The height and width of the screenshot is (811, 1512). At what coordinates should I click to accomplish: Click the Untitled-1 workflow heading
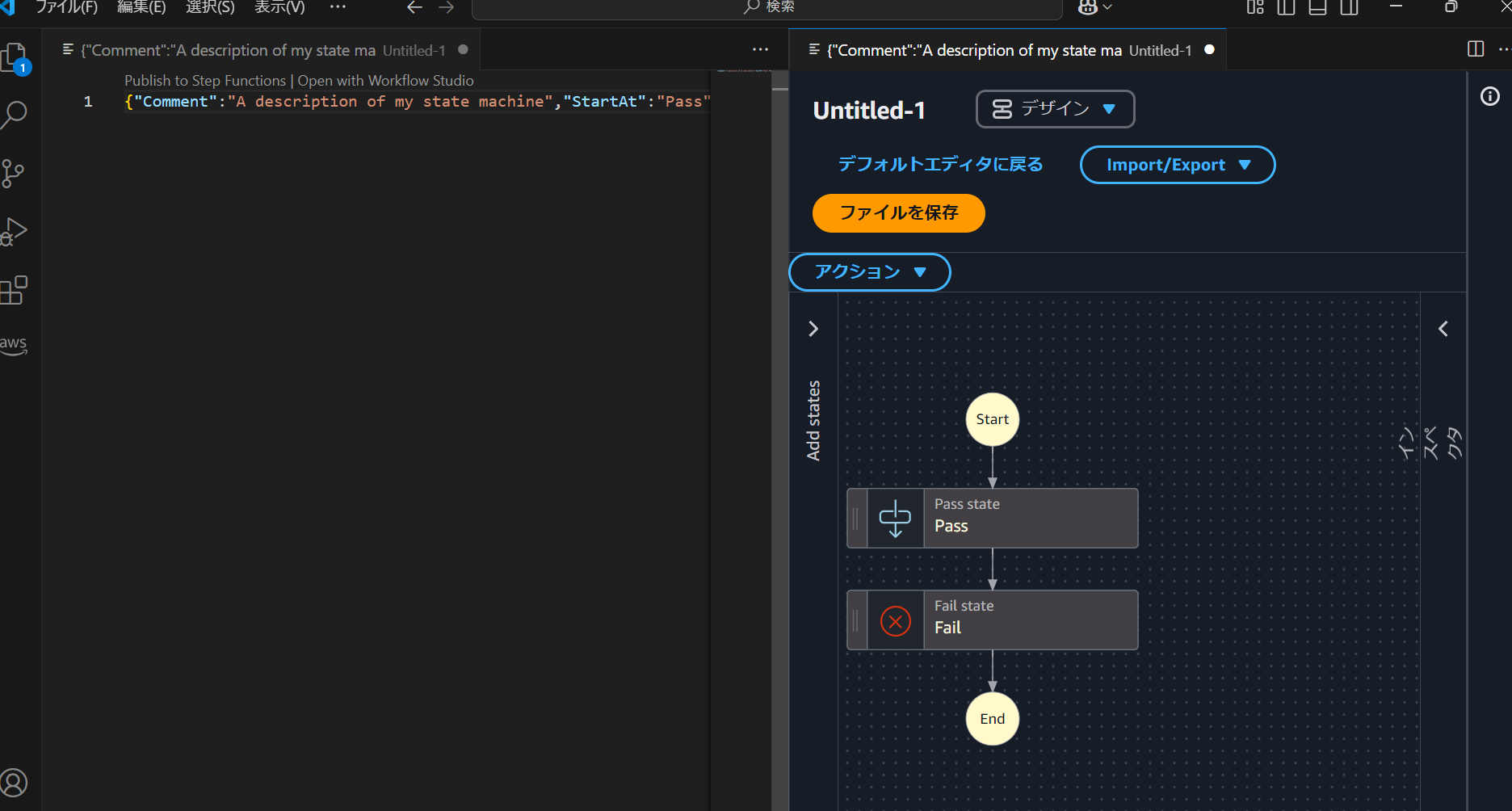point(869,110)
